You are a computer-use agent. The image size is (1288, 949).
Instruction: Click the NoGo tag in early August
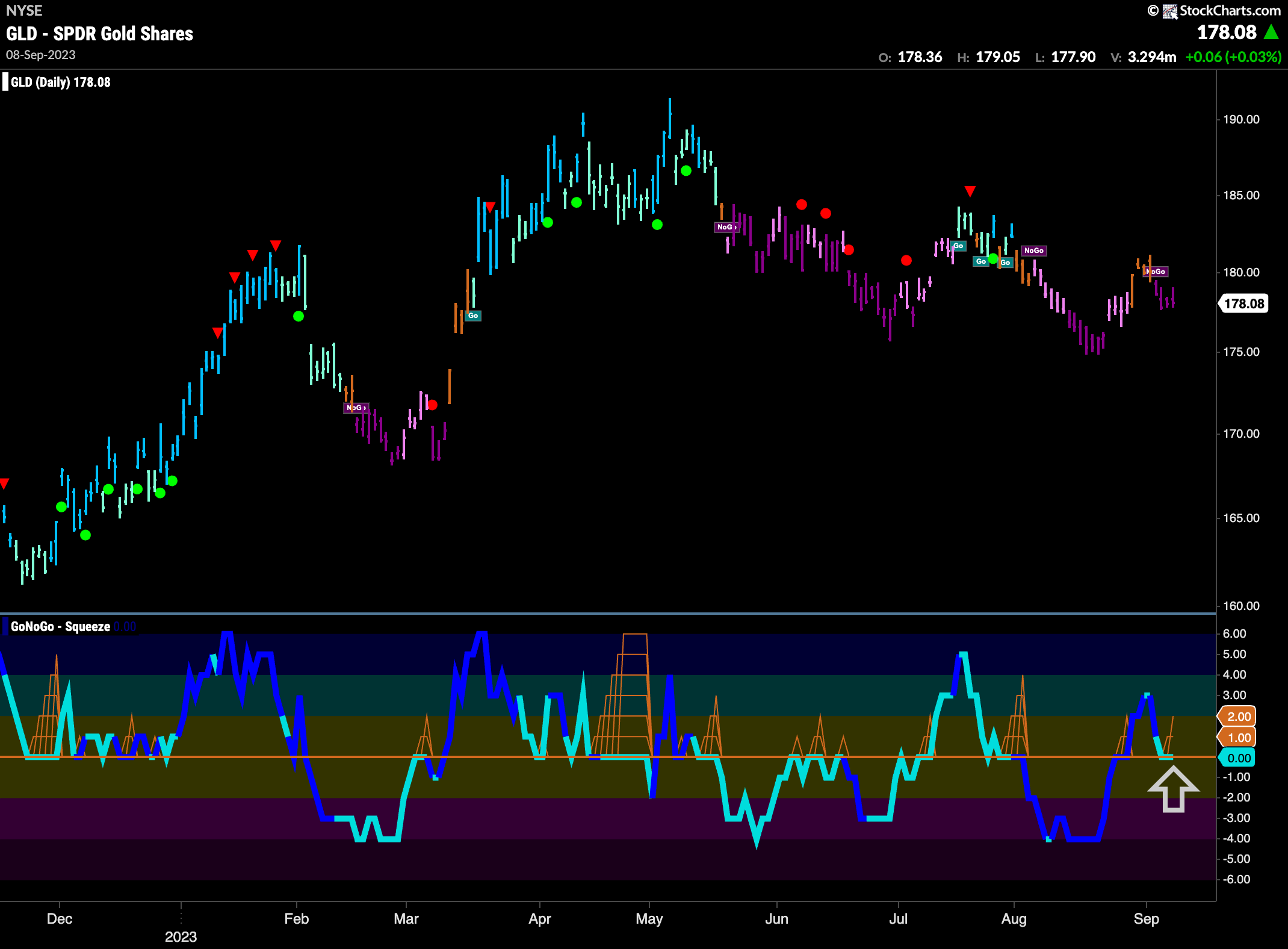1034,250
